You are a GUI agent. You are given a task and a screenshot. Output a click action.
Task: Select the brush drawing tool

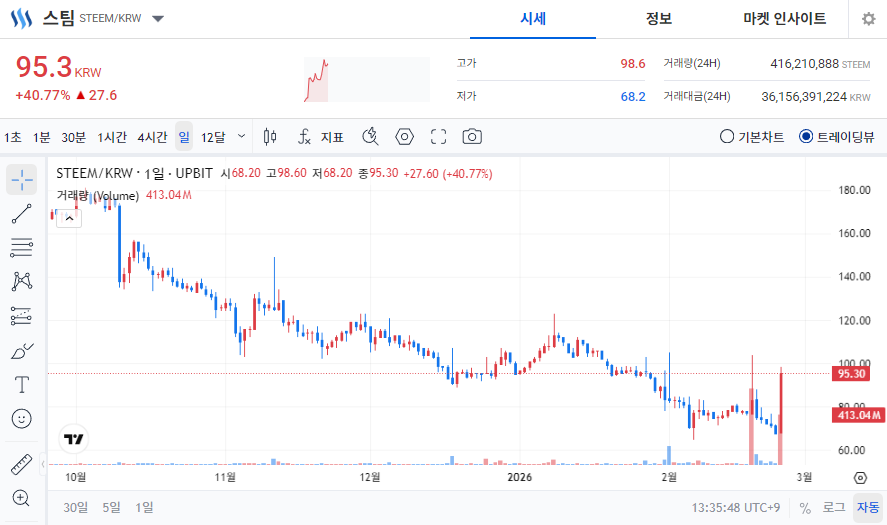[21, 351]
